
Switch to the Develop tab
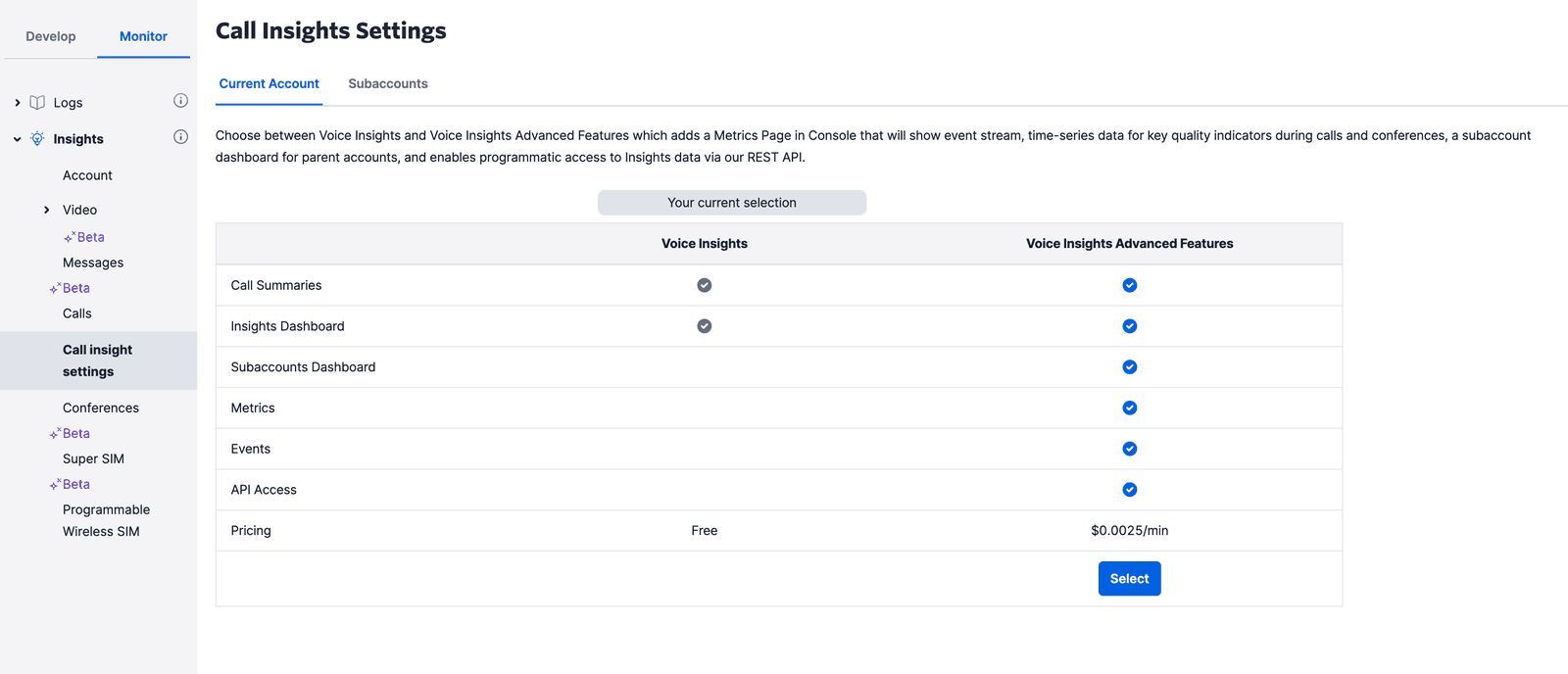(51, 36)
